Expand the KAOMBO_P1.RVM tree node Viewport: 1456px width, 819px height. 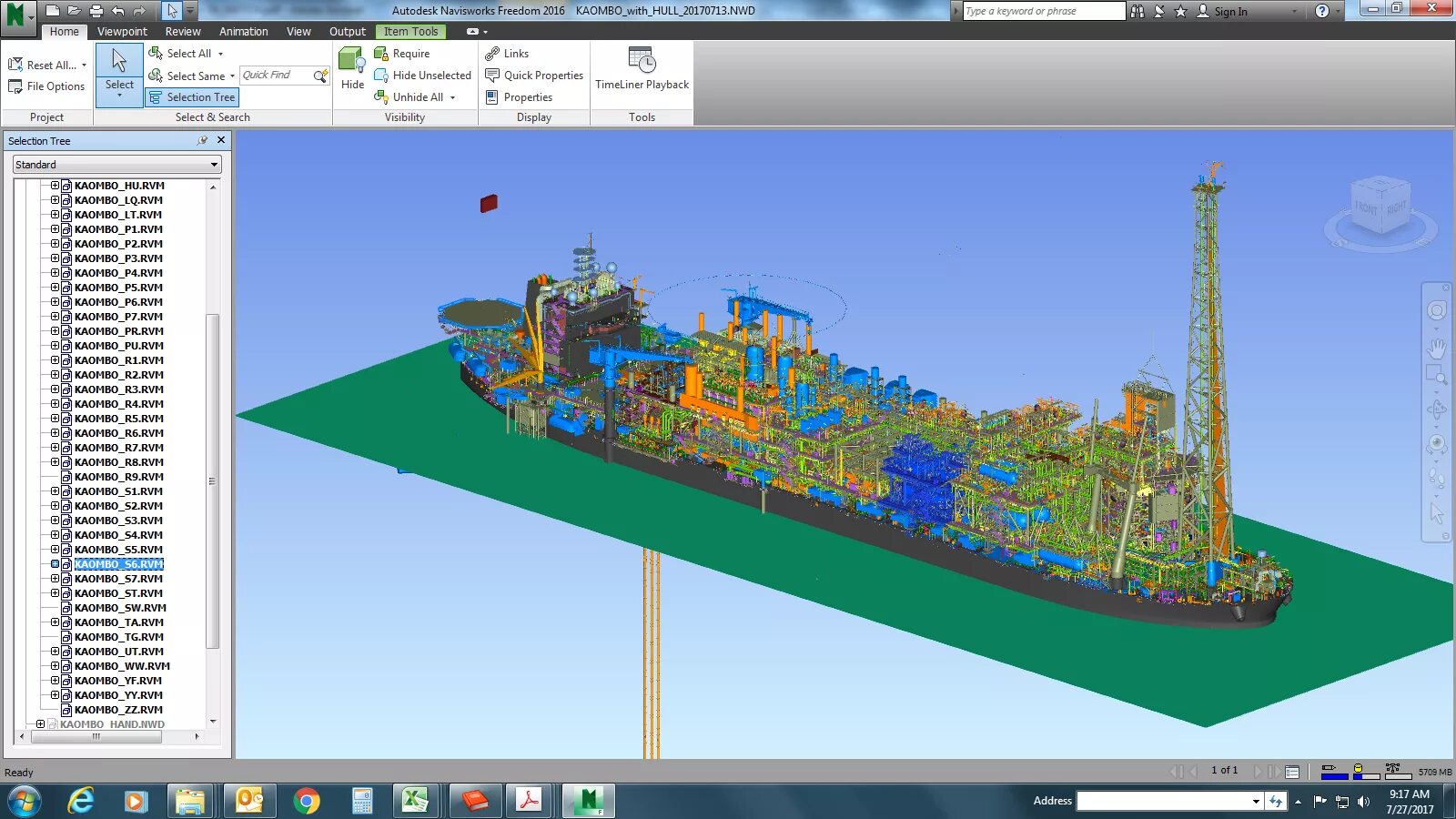pos(55,229)
